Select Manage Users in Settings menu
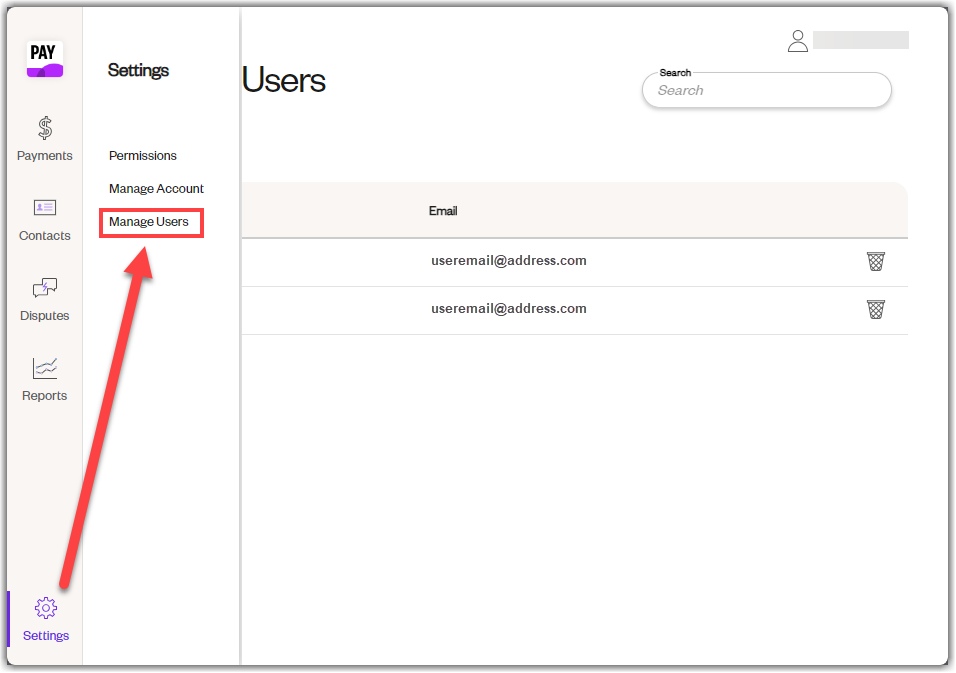 [149, 221]
